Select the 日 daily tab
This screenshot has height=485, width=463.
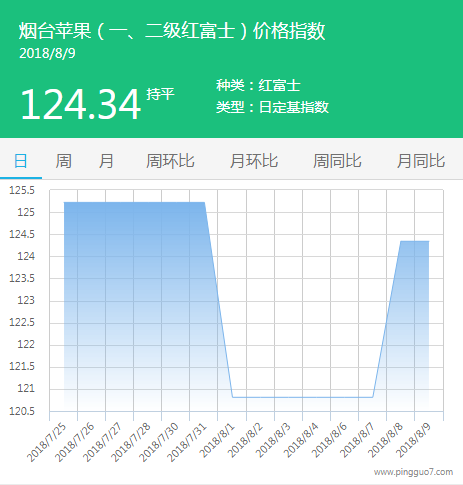[x=21, y=161]
